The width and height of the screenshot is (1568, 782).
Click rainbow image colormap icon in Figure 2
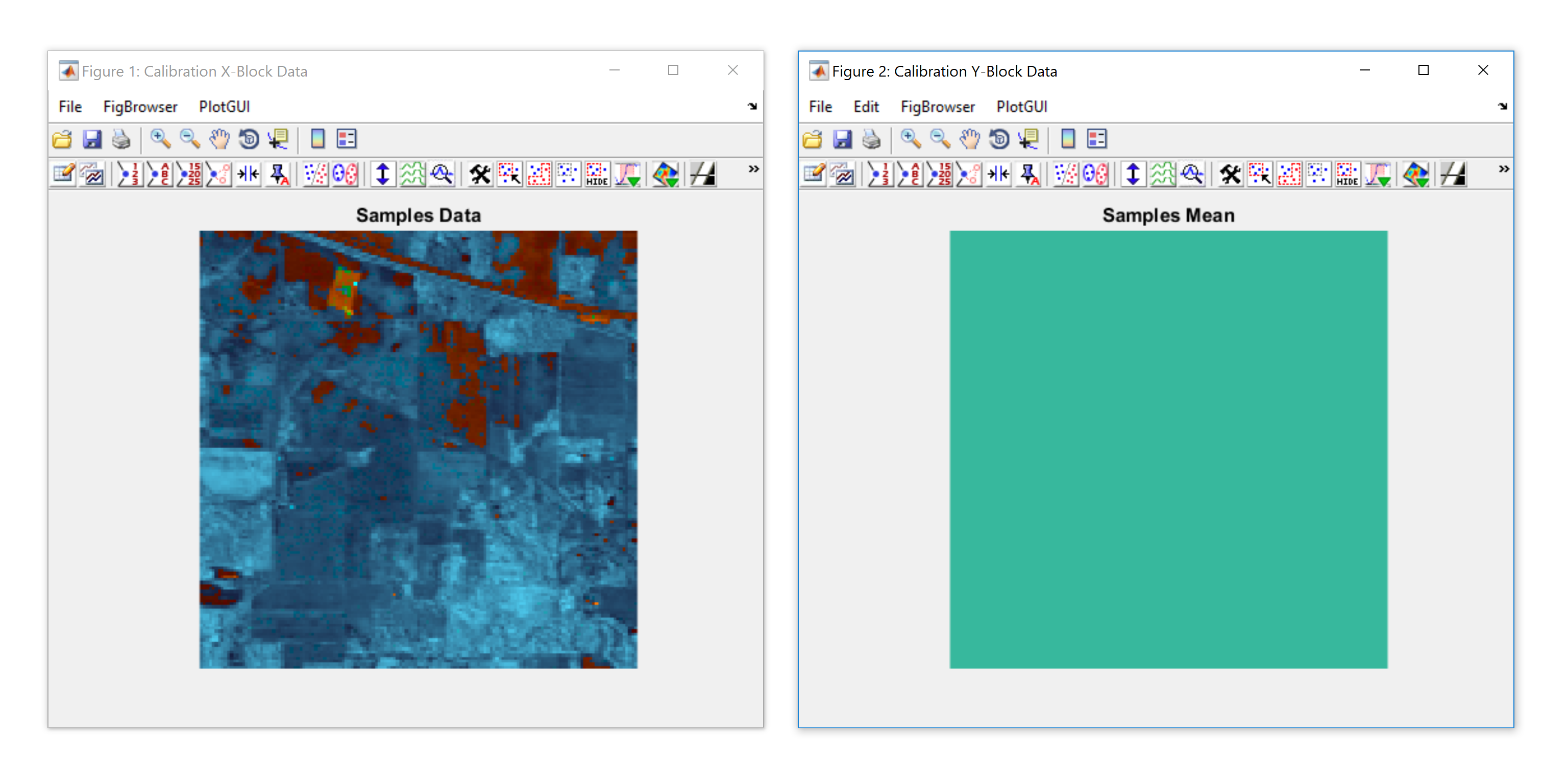click(x=1415, y=175)
